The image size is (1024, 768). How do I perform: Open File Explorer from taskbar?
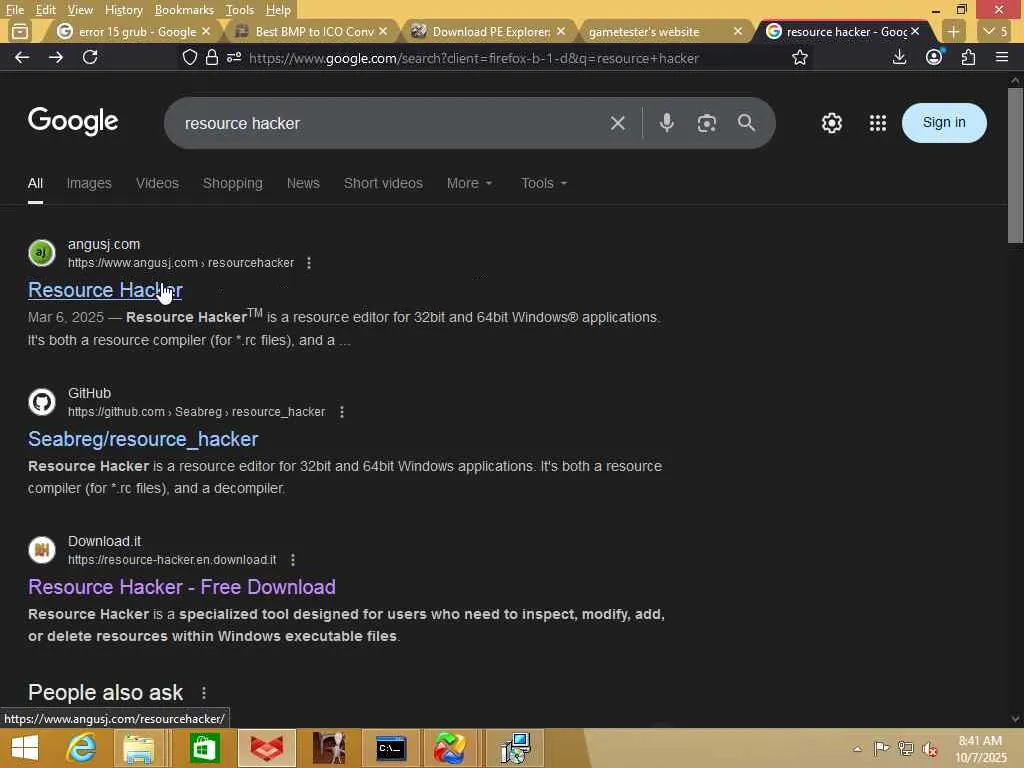[138, 748]
